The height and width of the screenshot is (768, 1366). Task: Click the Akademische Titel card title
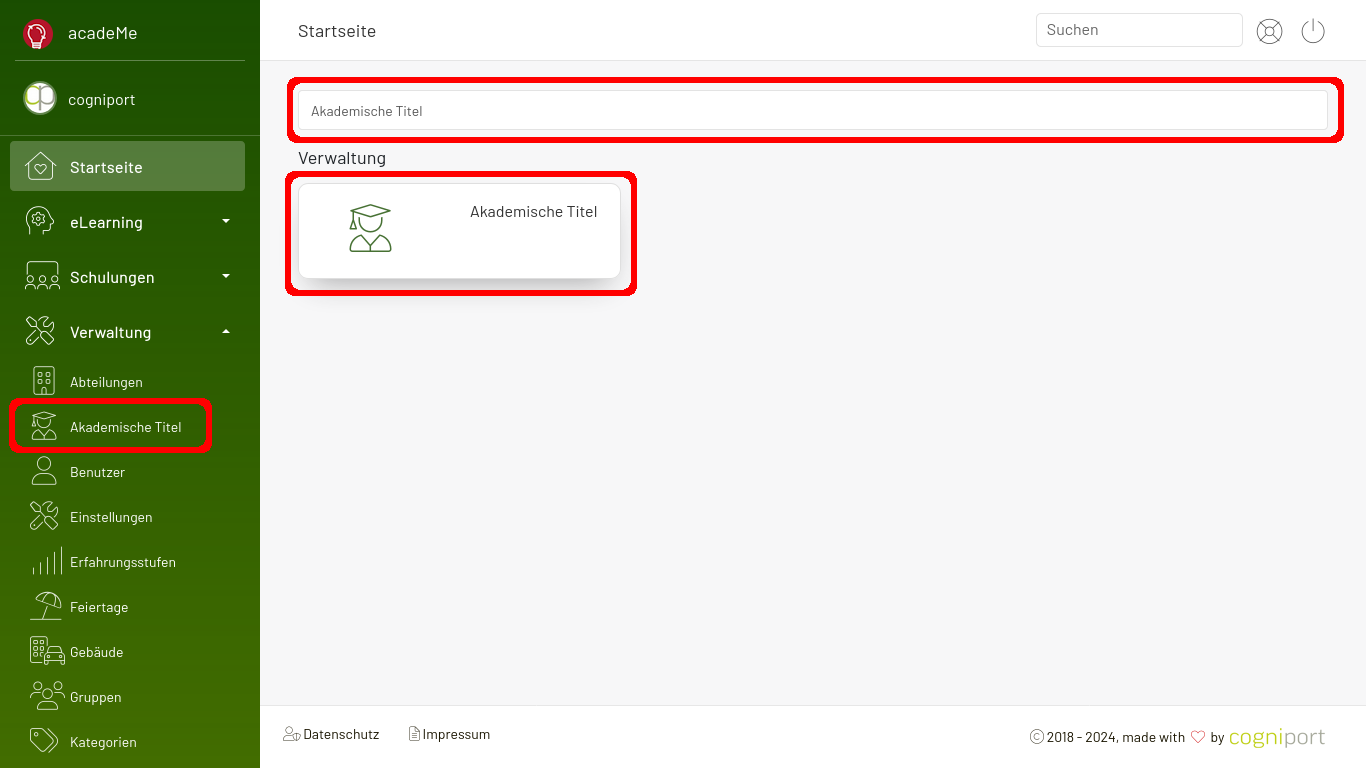click(x=533, y=211)
